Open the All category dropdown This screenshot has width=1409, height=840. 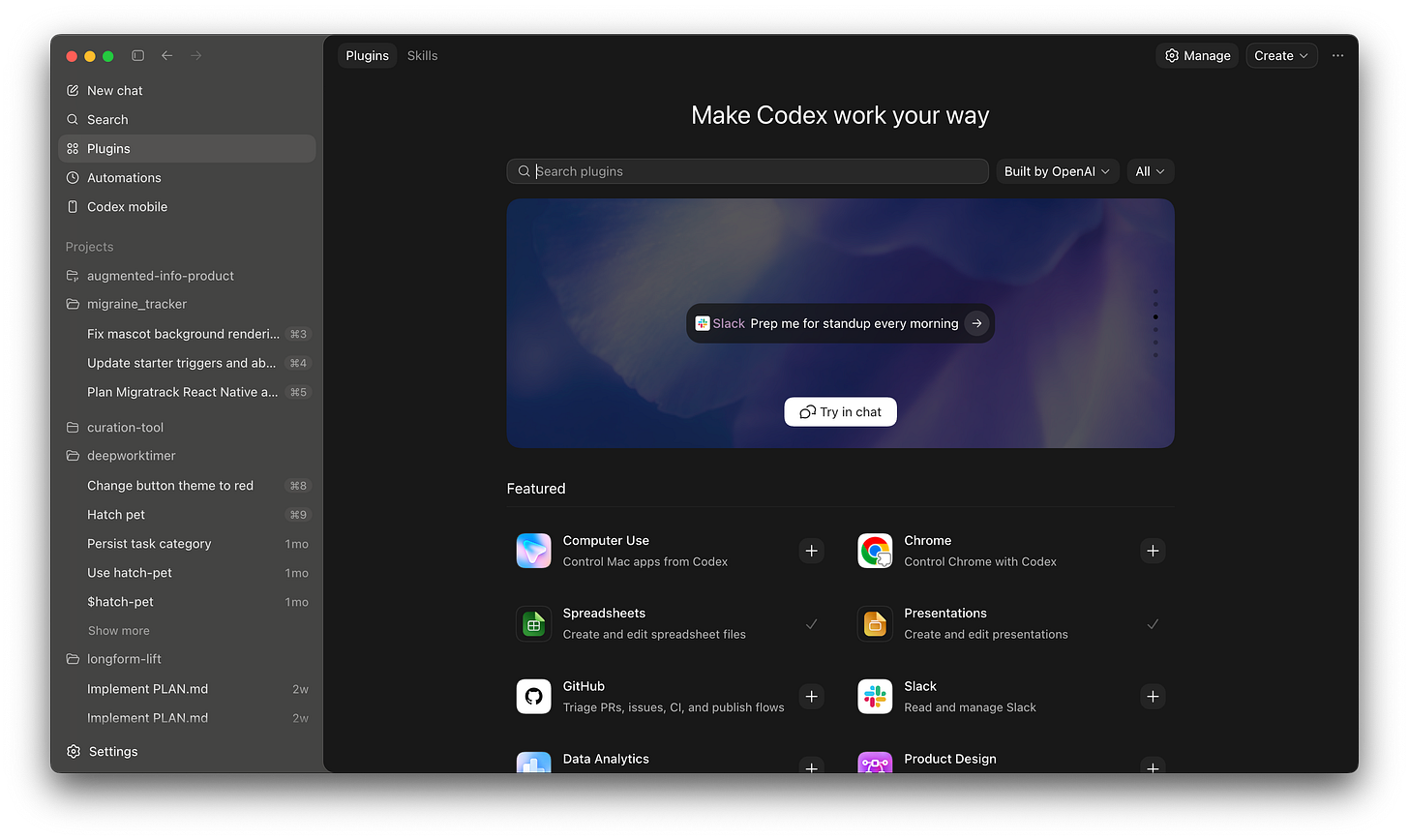click(x=1151, y=171)
